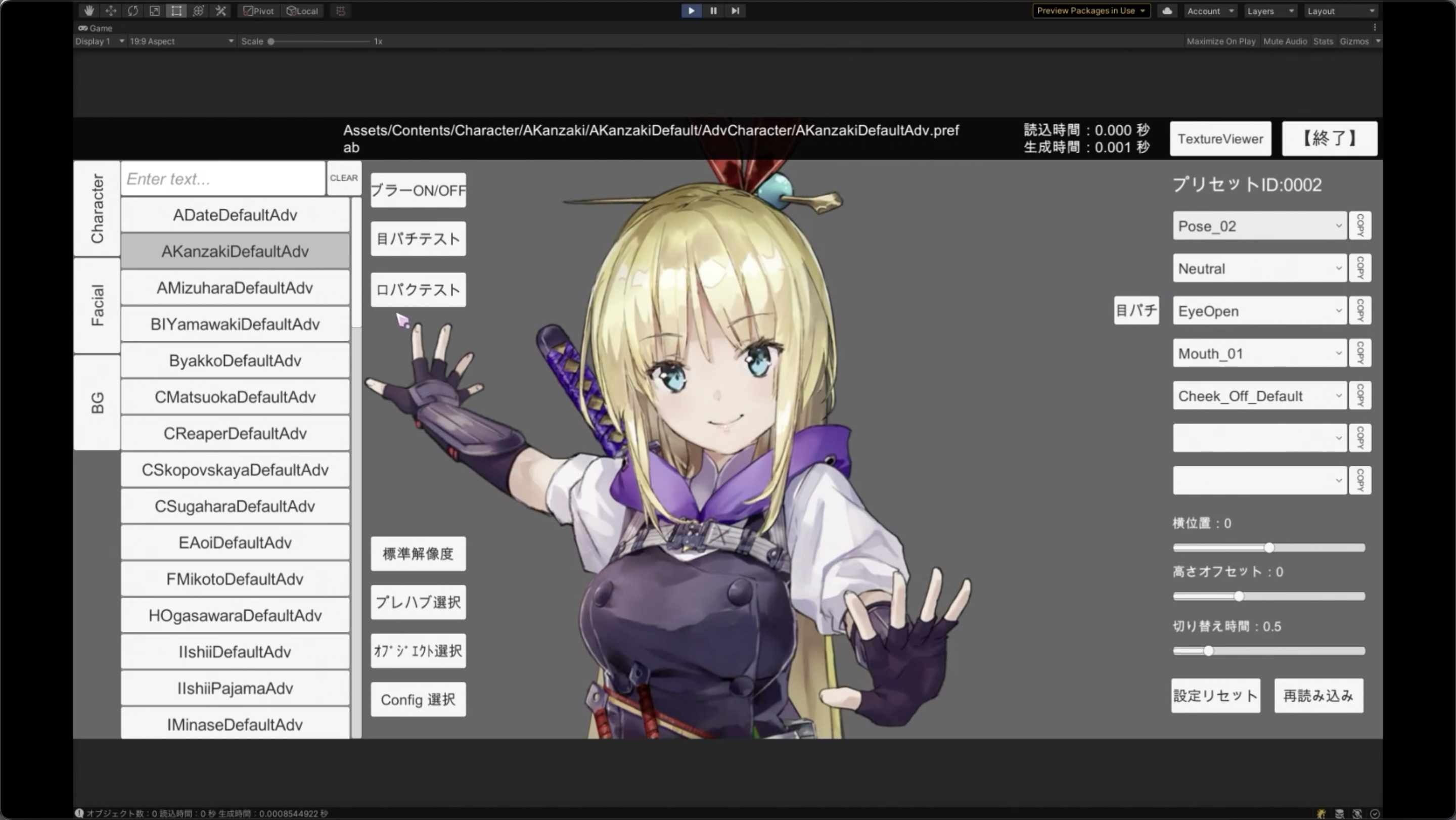Select the Rotate tool
This screenshot has height=820, width=1456.
pos(133,11)
